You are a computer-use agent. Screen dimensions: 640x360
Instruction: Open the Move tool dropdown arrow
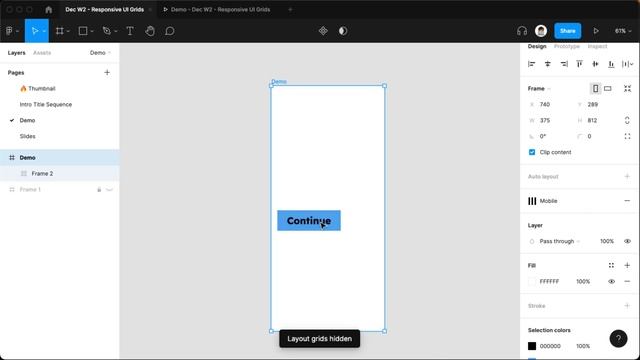point(44,31)
